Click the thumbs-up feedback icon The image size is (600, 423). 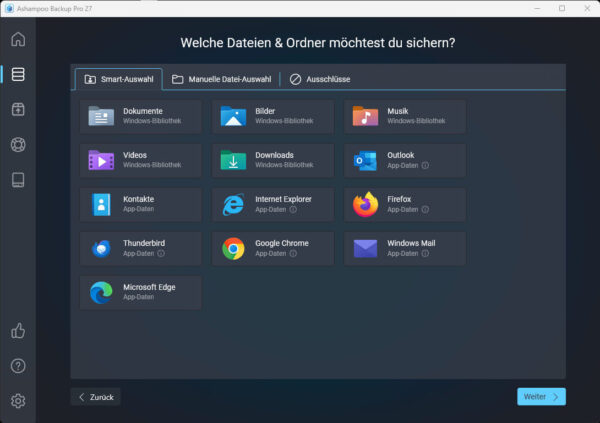pyautogui.click(x=18, y=331)
